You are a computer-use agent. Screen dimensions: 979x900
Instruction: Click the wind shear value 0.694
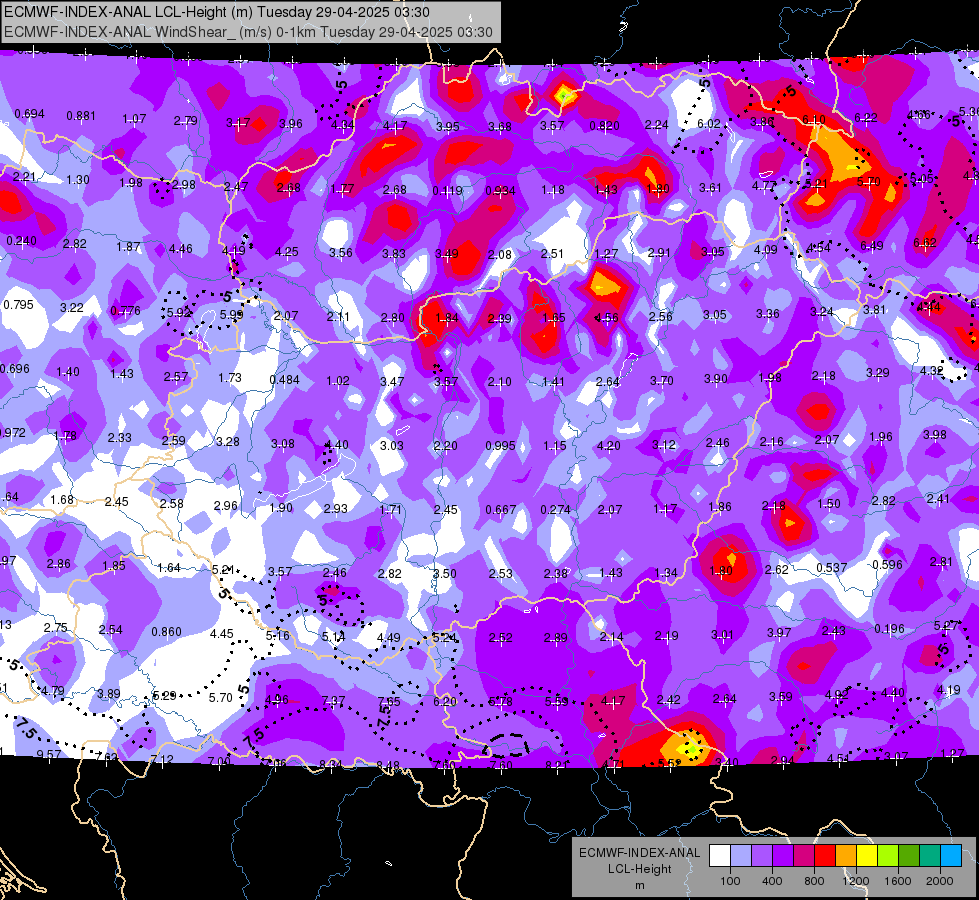[x=29, y=114]
